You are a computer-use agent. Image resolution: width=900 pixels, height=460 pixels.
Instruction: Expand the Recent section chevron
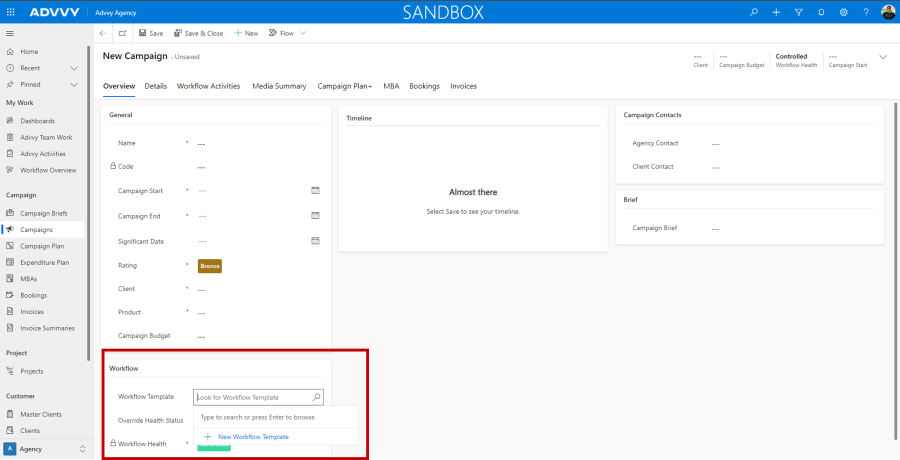pyautogui.click(x=74, y=68)
